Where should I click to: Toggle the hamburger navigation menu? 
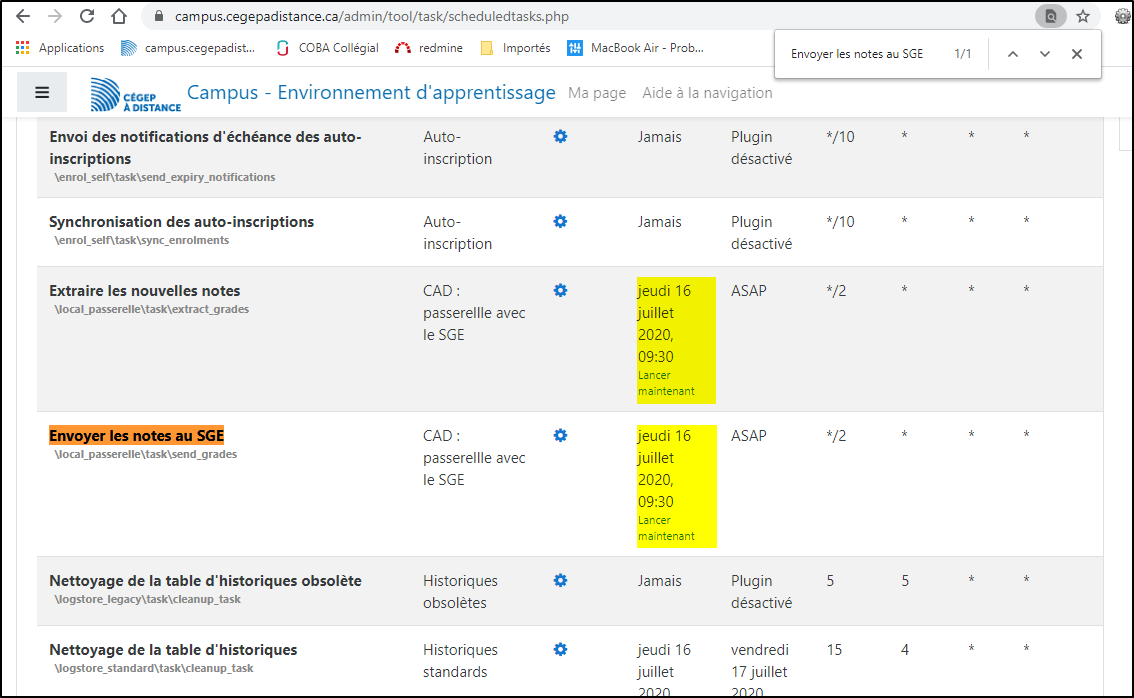tap(42, 92)
